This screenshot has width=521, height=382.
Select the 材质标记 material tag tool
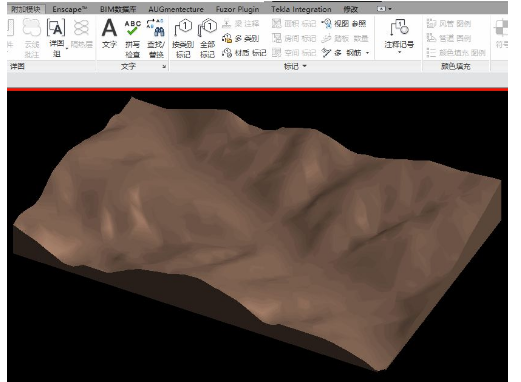click(244, 53)
